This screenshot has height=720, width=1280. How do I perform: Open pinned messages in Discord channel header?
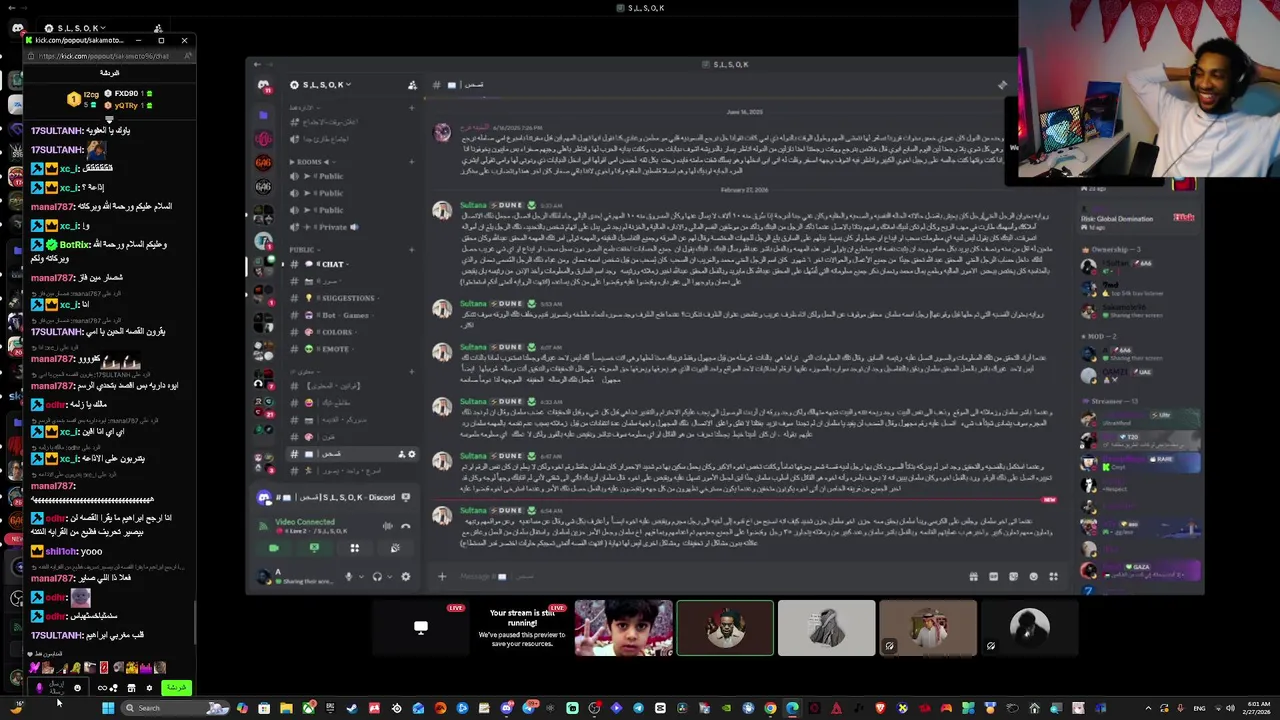[1003, 85]
